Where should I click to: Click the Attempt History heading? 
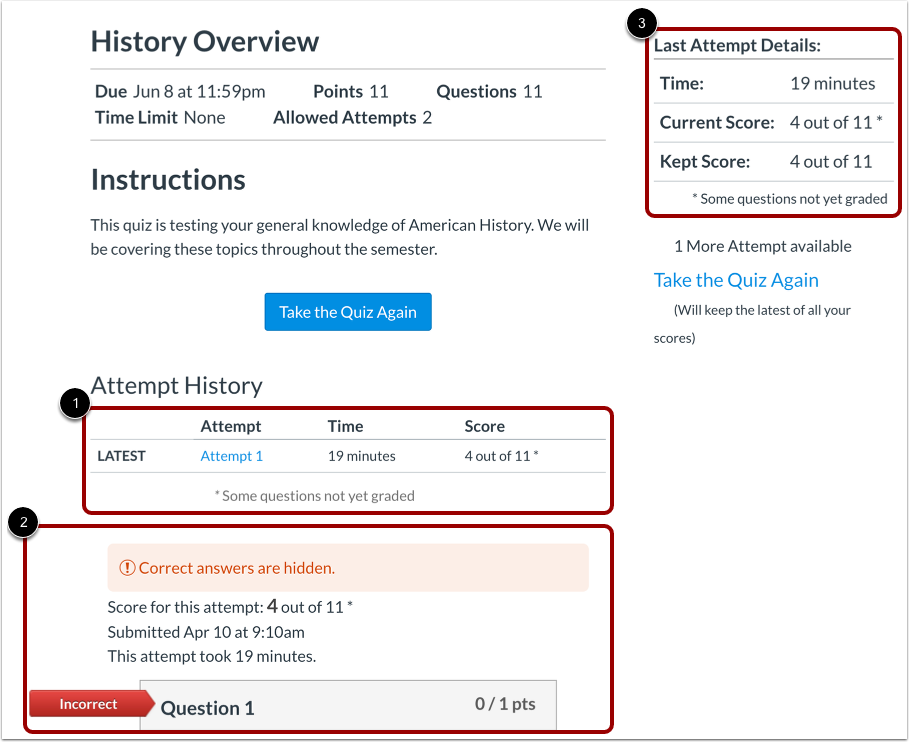tap(176, 385)
